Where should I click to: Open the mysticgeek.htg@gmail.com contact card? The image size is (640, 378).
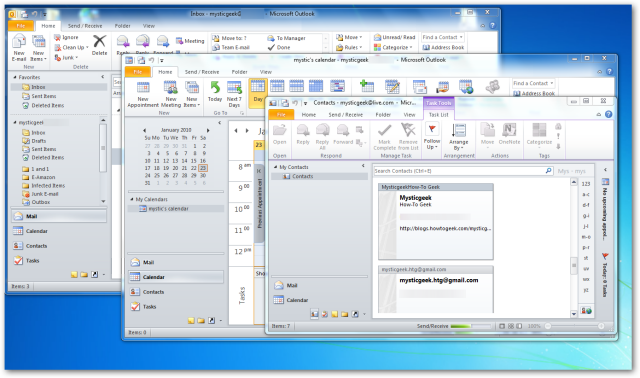click(x=436, y=289)
